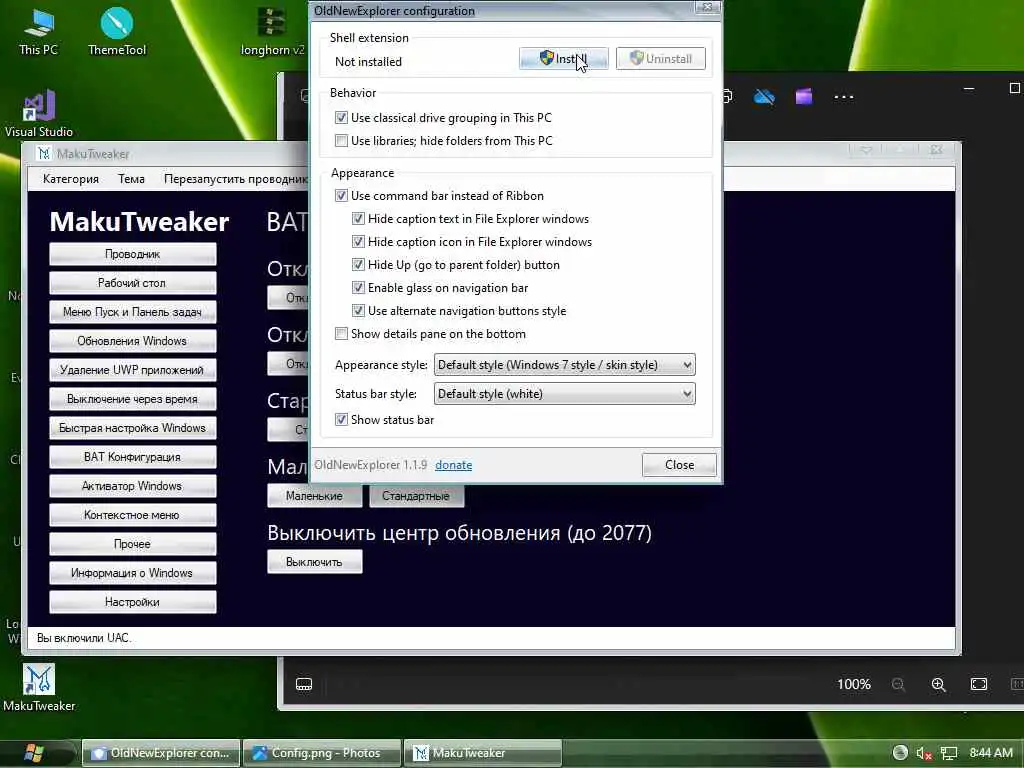
Task: Toggle Use classical drive grouping in This PC
Action: click(x=341, y=118)
